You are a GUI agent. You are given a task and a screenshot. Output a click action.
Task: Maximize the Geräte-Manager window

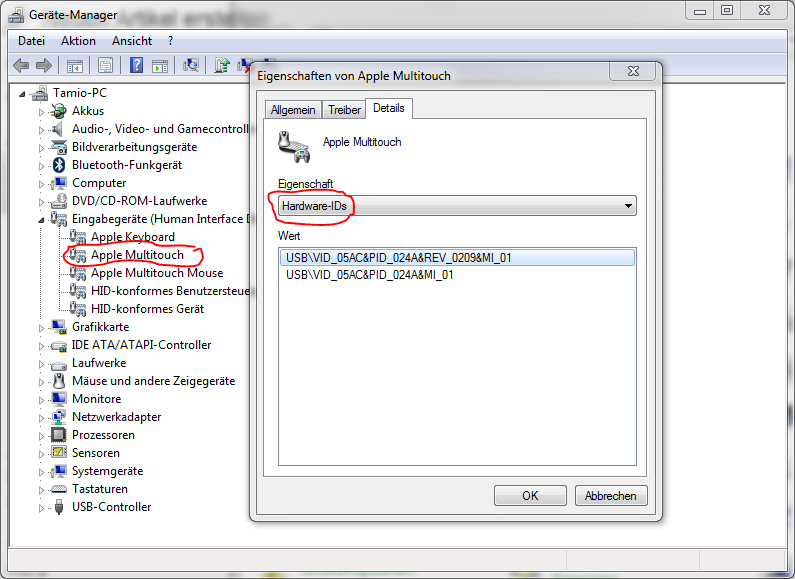tap(727, 10)
